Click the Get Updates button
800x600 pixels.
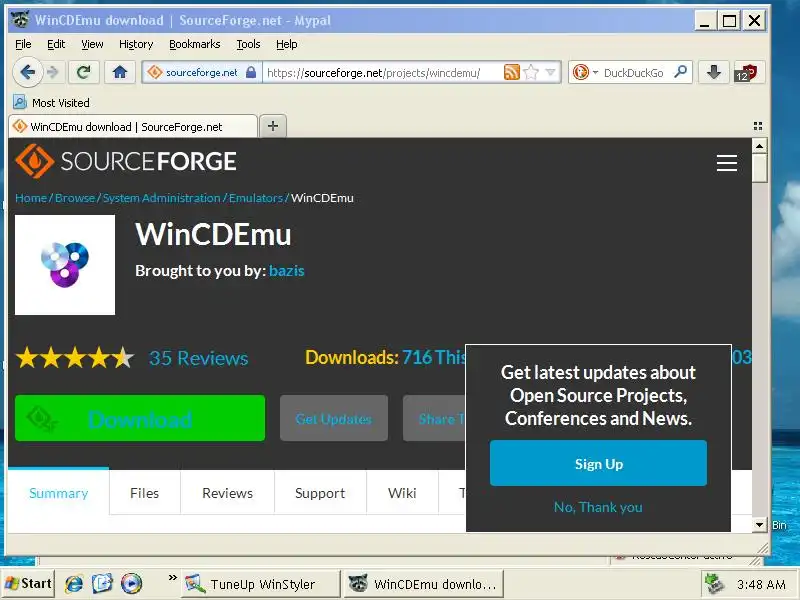[x=334, y=418]
